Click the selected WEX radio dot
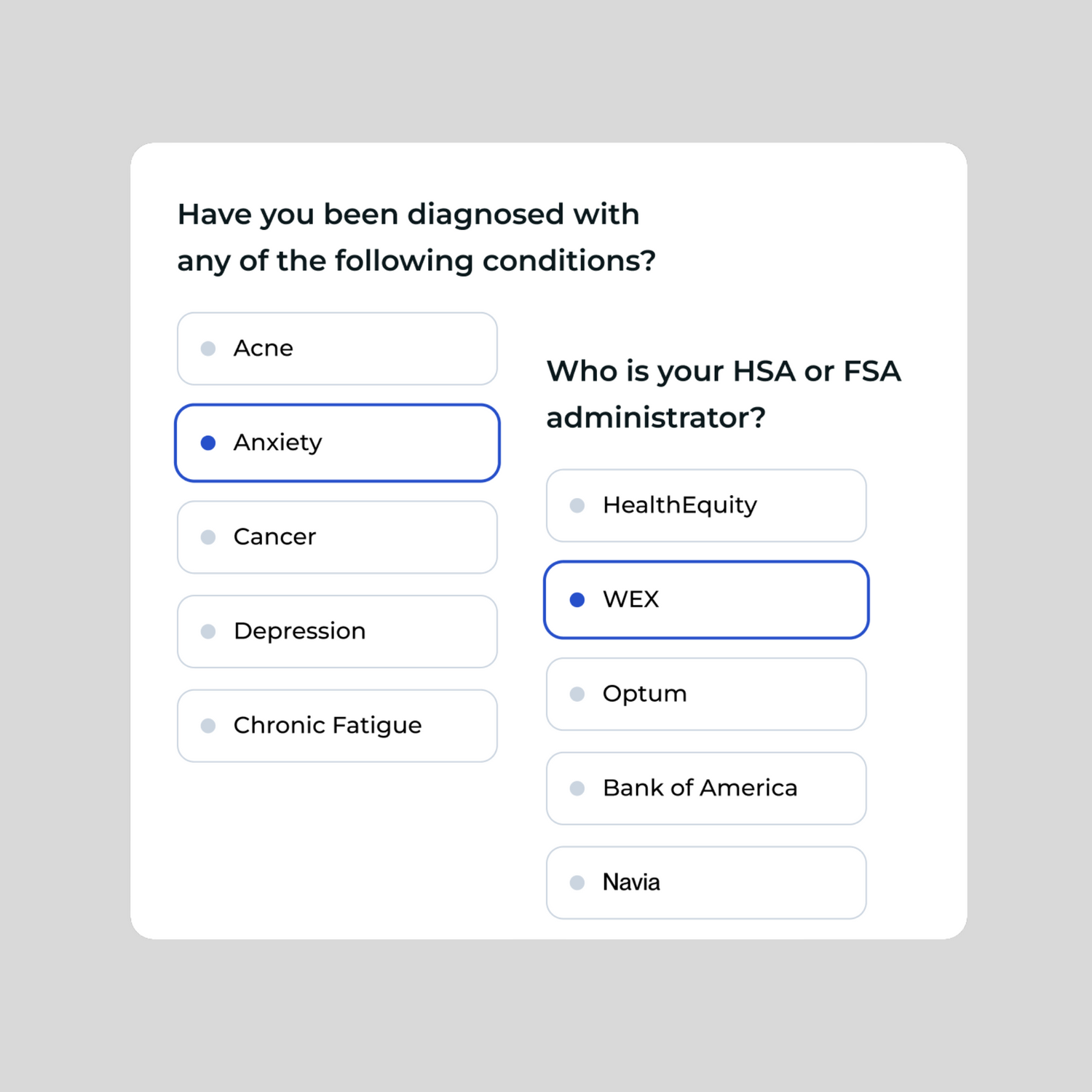Viewport: 1092px width, 1092px height. 577,600
